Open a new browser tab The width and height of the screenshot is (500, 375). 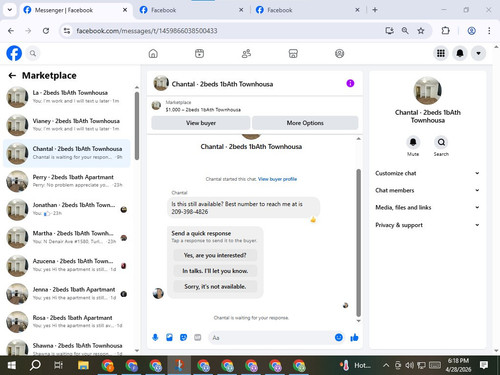(375, 10)
